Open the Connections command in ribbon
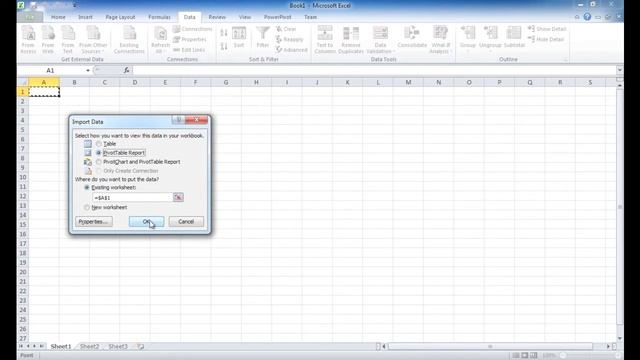This screenshot has width=640, height=360. [192, 29]
